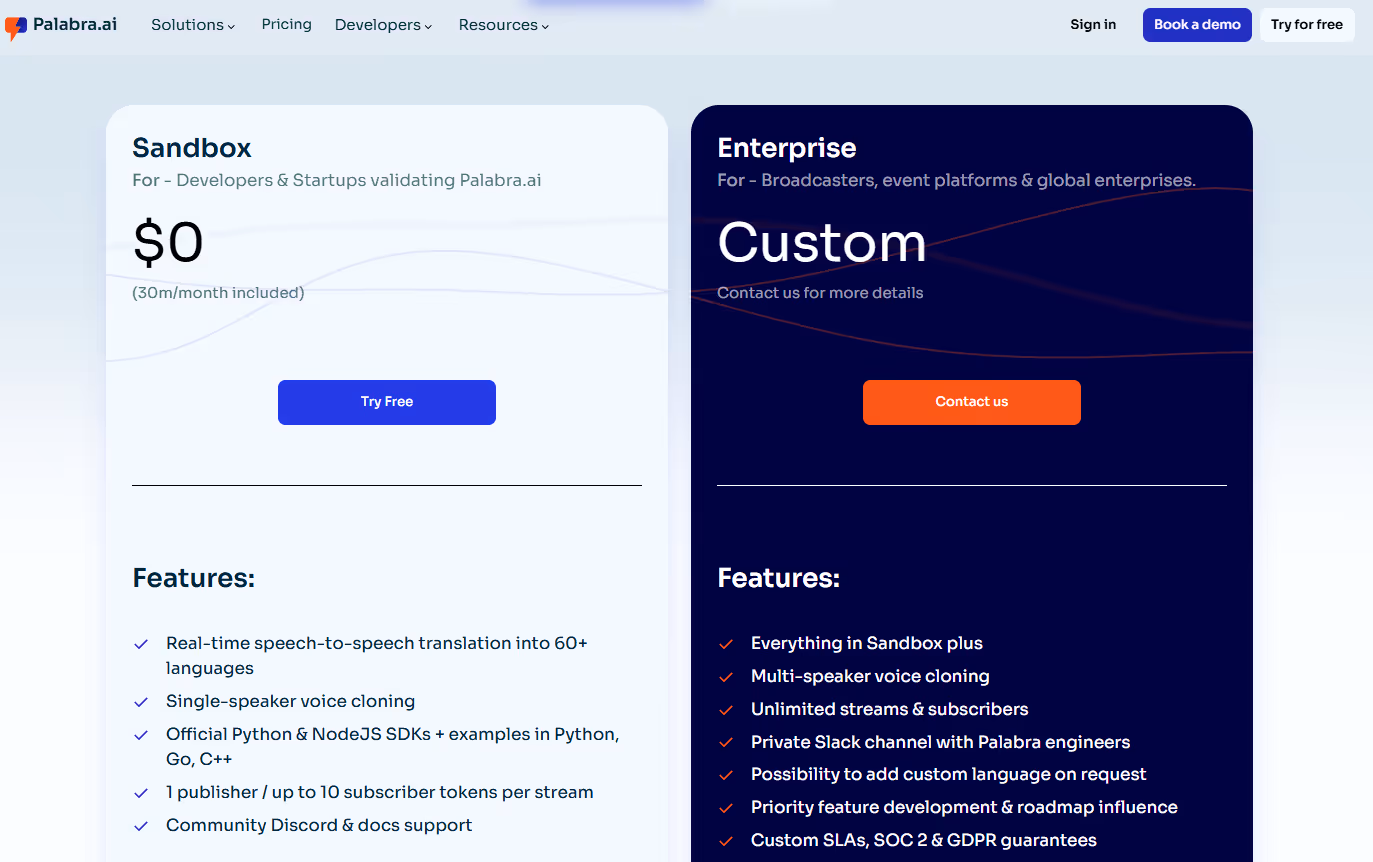Viewport: 1373px width, 862px height.
Task: Expand the Solutions dropdown
Action: coord(192,24)
